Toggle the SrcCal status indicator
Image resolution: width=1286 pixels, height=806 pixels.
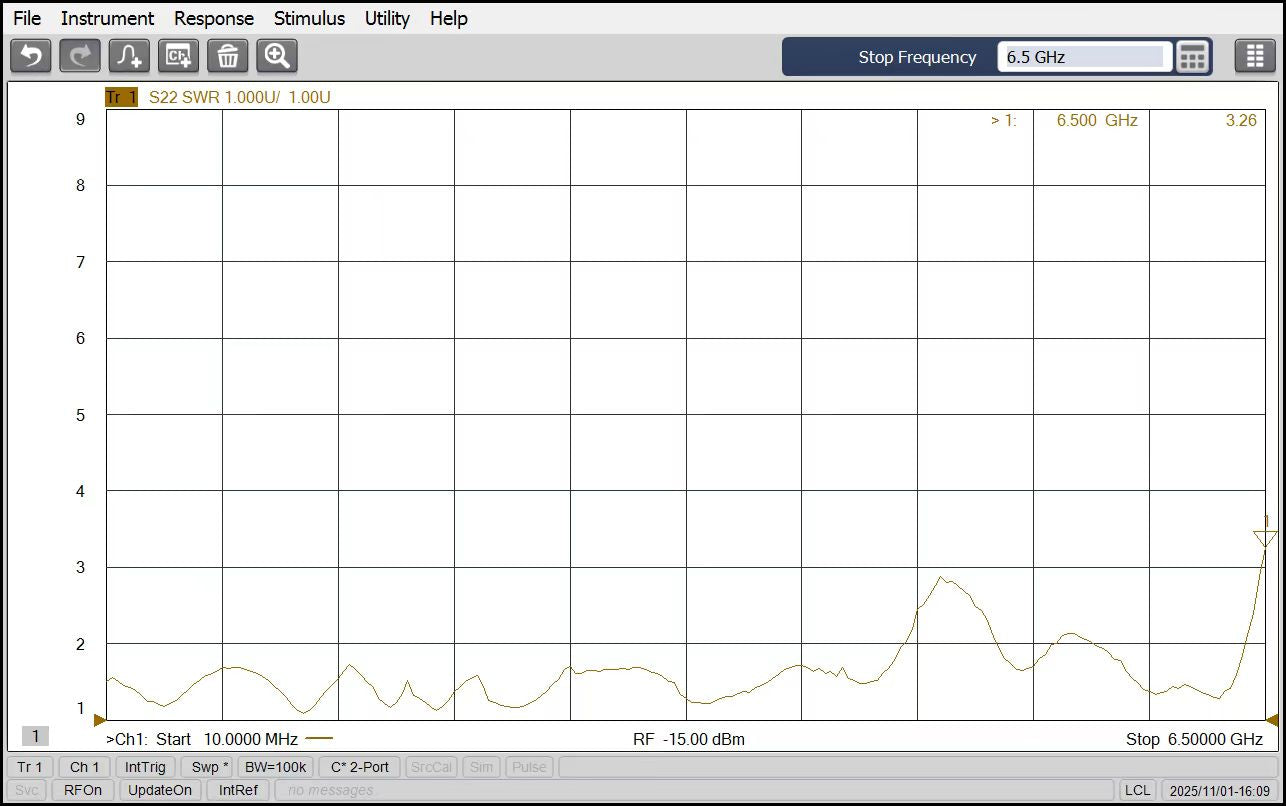click(432, 767)
